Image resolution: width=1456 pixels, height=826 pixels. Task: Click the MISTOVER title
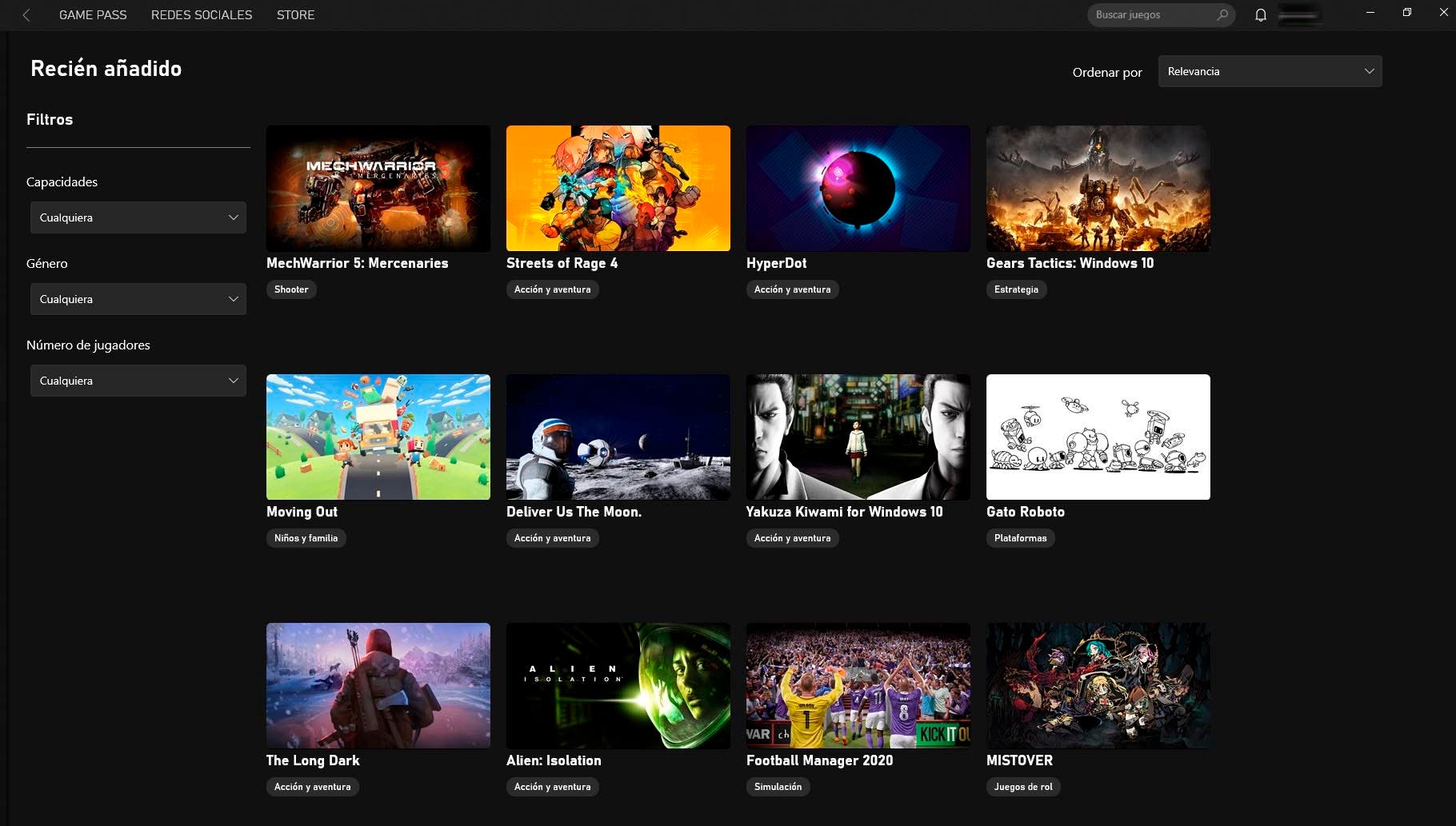pos(1019,760)
